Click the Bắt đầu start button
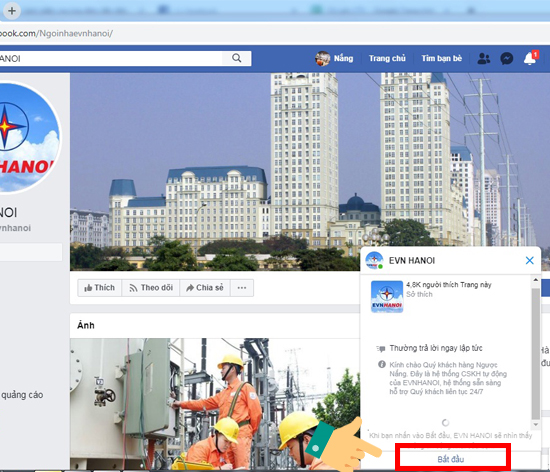The image size is (550, 472). [x=451, y=459]
